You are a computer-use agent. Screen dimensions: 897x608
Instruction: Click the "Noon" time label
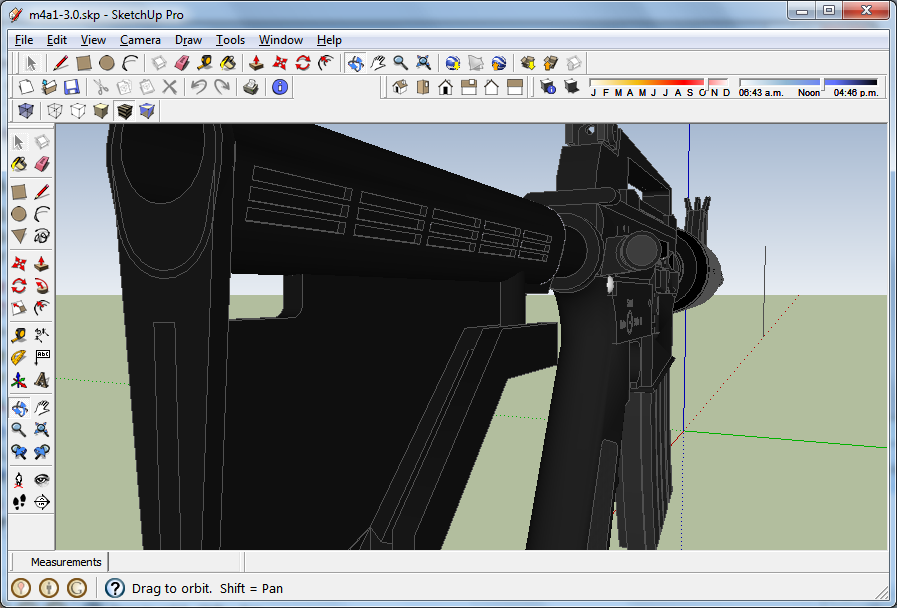point(809,93)
